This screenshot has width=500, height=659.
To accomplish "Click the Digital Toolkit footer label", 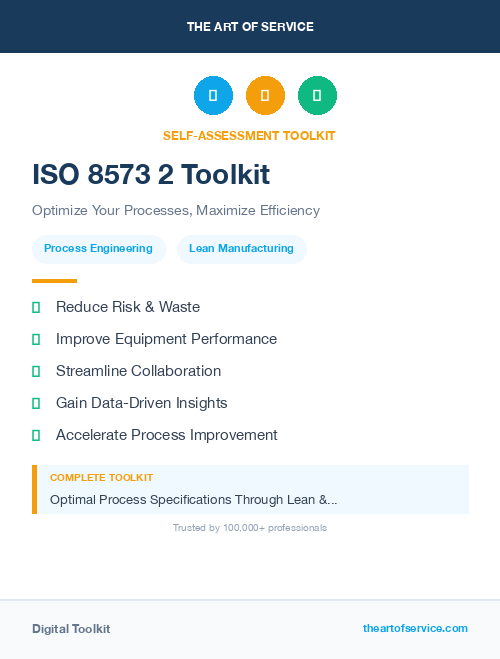I will (71, 629).
